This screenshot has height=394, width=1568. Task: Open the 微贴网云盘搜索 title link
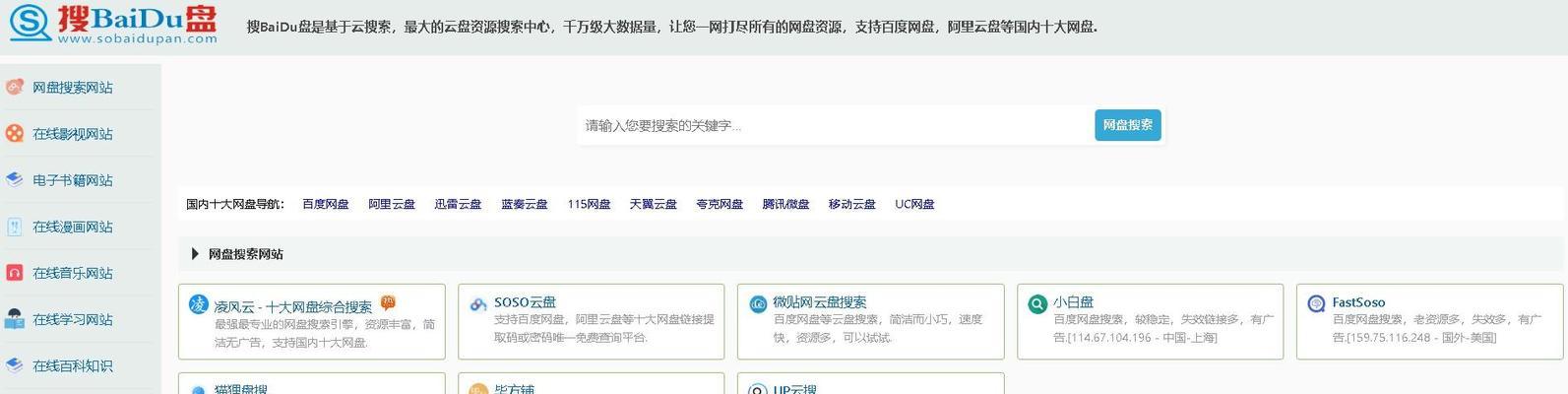click(x=820, y=301)
